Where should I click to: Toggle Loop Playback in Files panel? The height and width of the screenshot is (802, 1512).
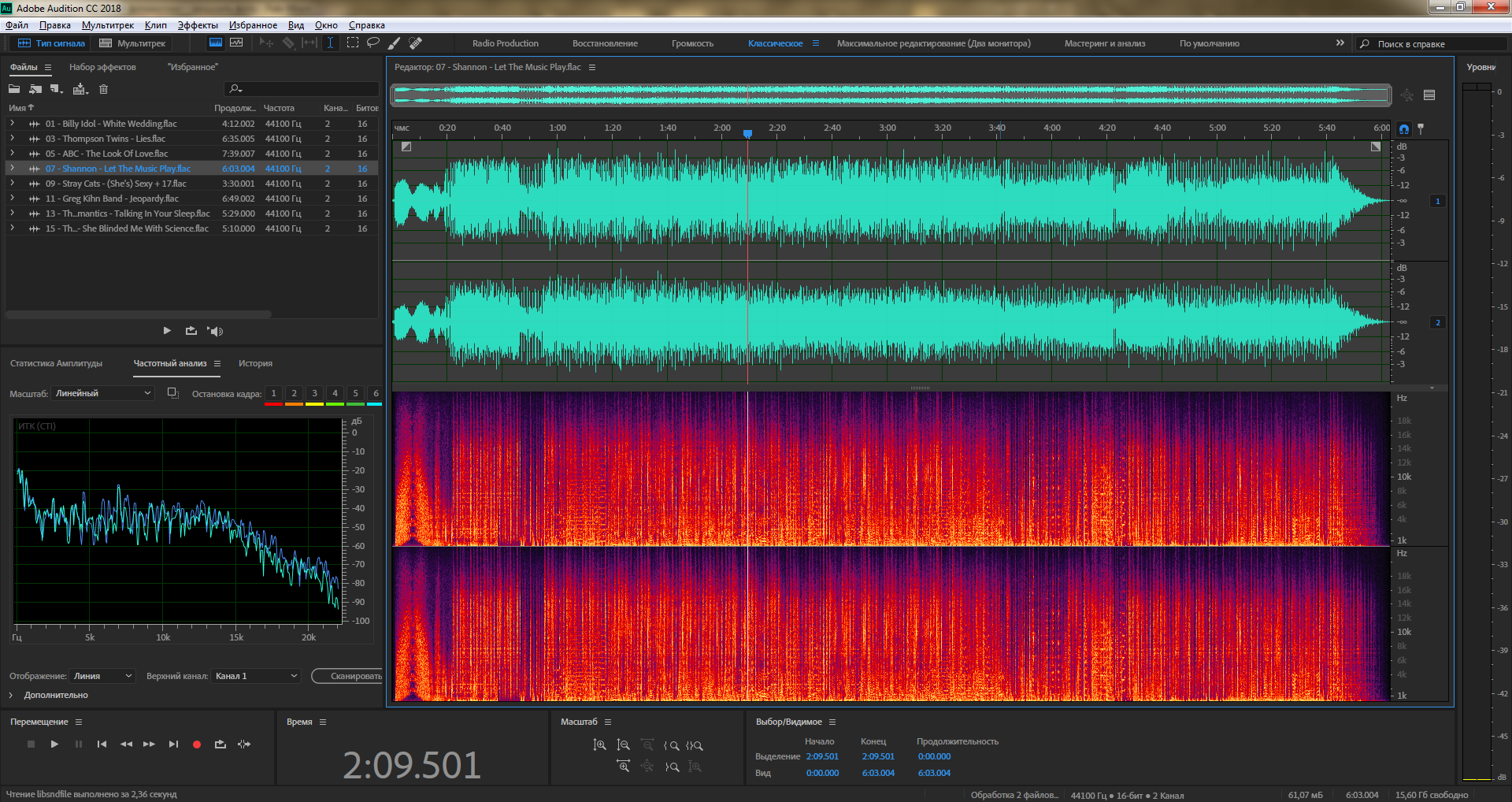[191, 331]
